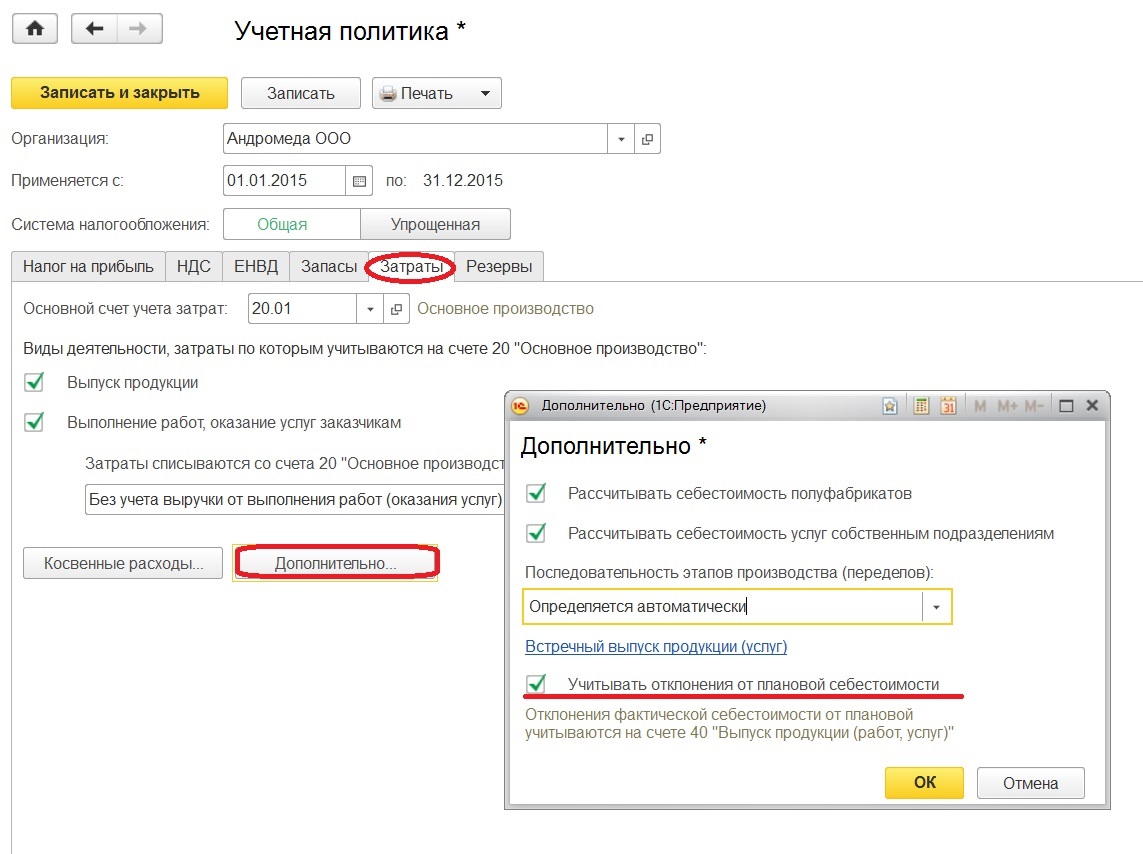Close the Дополнительно dialog window
The image size is (1143, 854).
click(x=1092, y=406)
